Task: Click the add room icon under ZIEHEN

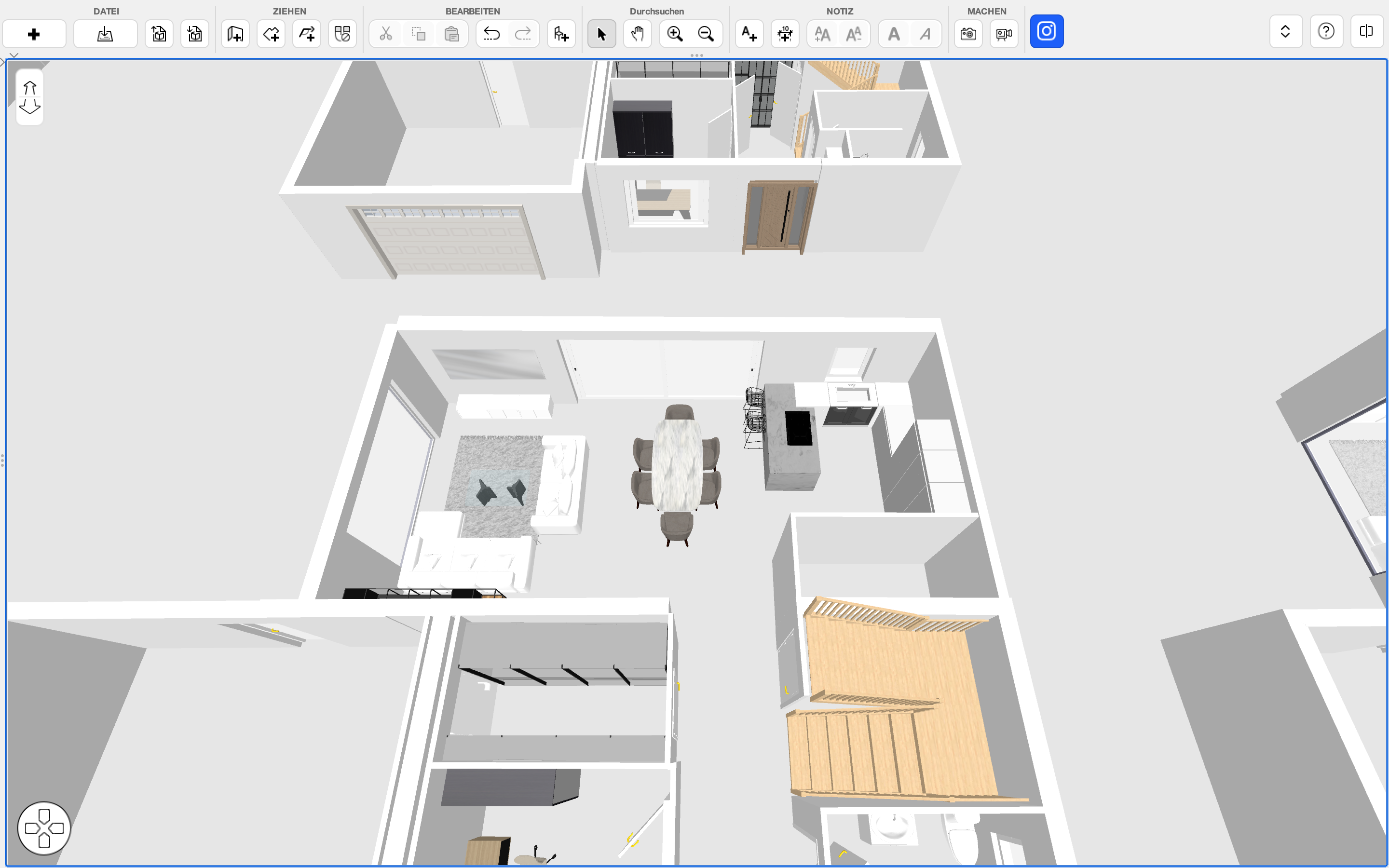Action: pos(235,34)
